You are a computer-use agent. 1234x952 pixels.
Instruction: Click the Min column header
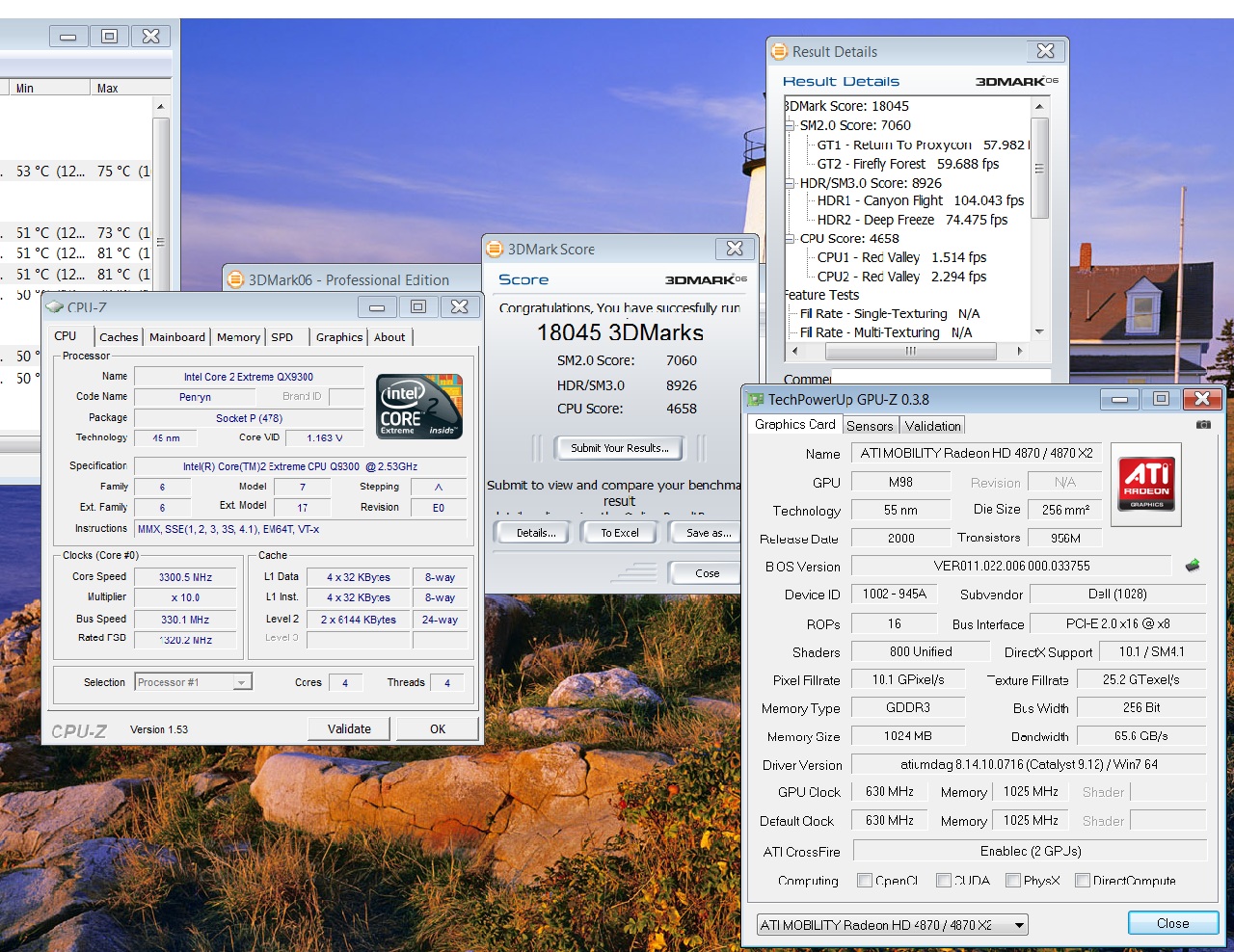[51, 88]
